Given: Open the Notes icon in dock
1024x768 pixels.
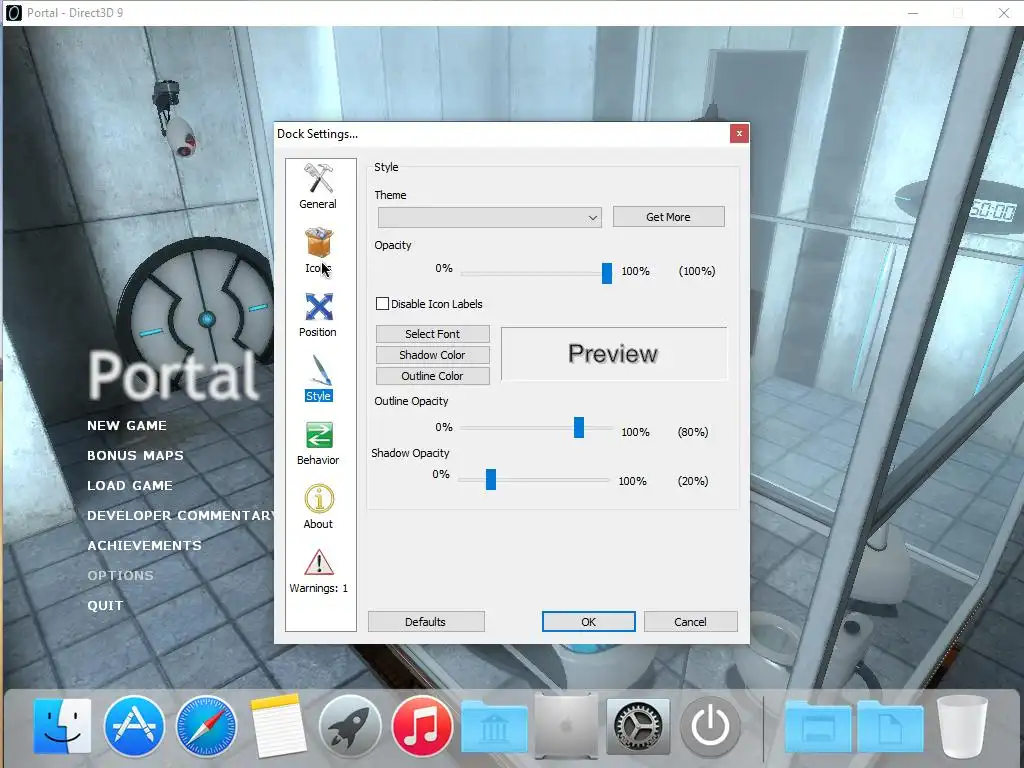Looking at the screenshot, I should pos(278,726).
